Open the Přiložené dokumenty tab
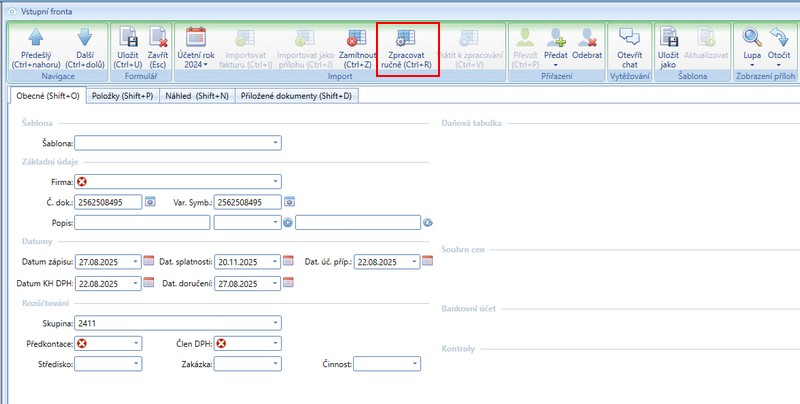 click(x=297, y=96)
